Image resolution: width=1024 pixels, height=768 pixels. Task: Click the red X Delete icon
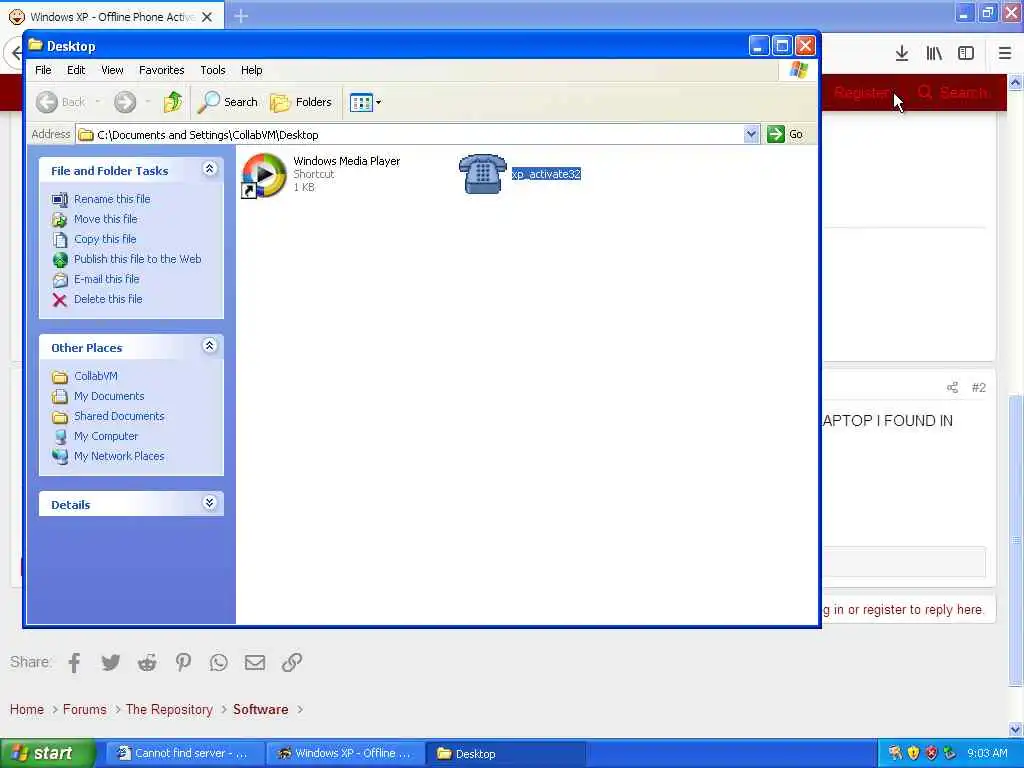[x=59, y=300]
